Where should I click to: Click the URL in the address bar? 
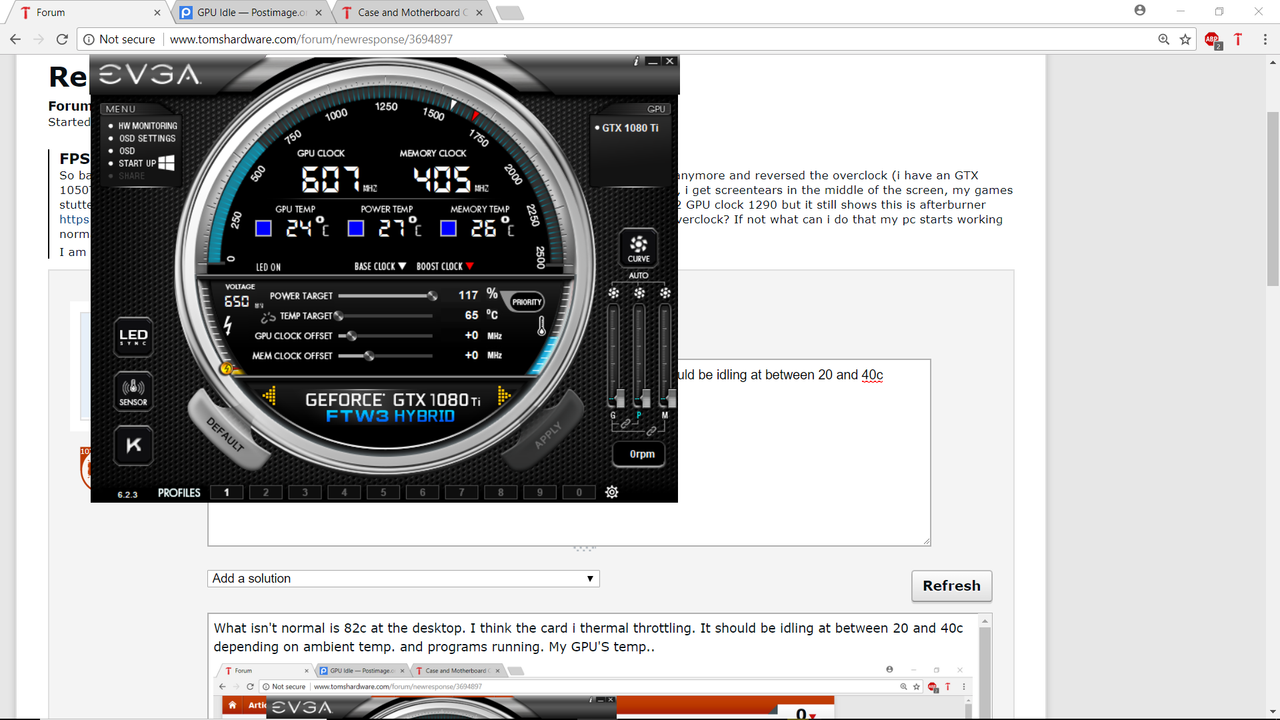pyautogui.click(x=311, y=39)
